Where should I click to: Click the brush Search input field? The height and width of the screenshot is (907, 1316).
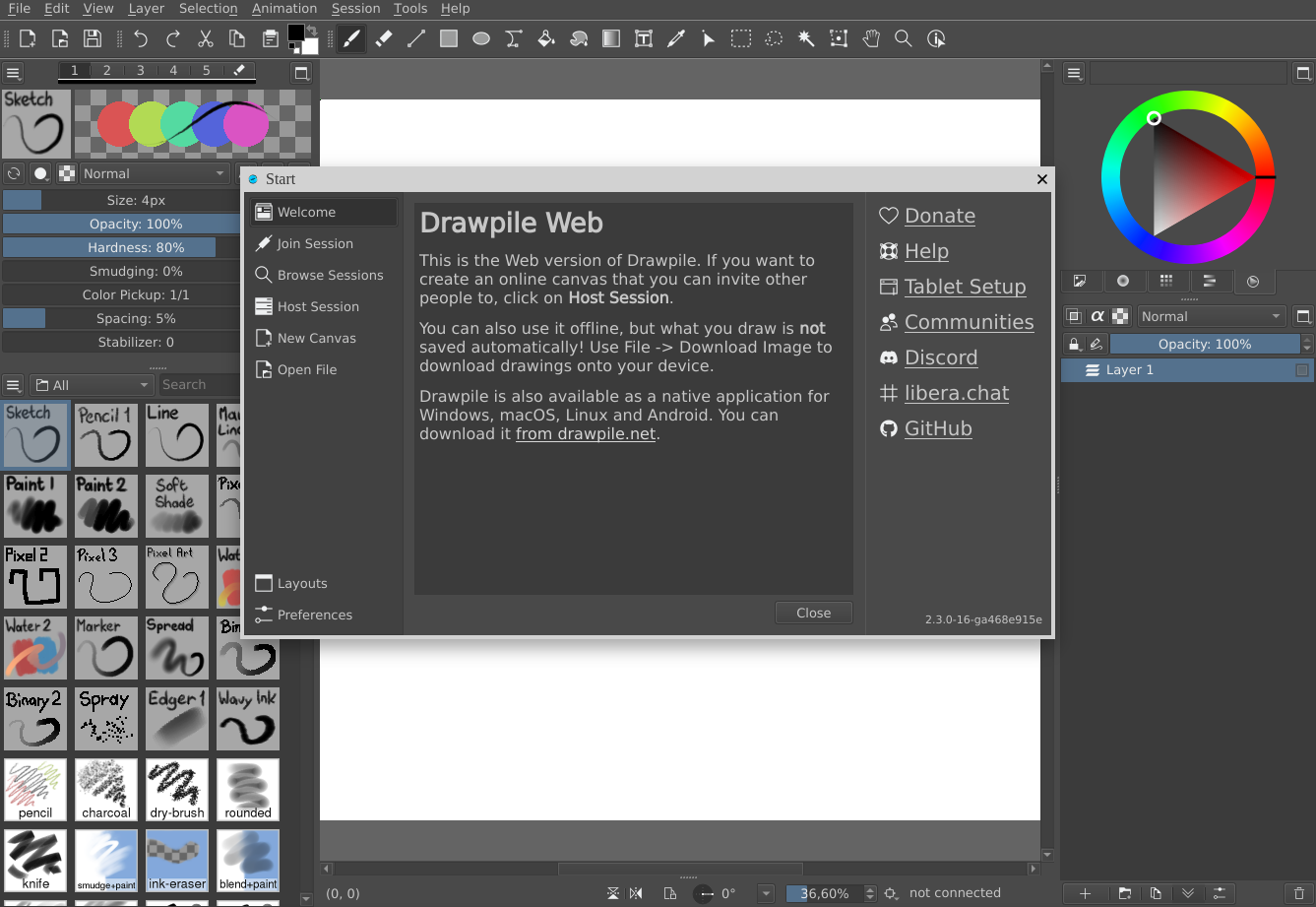[199, 385]
